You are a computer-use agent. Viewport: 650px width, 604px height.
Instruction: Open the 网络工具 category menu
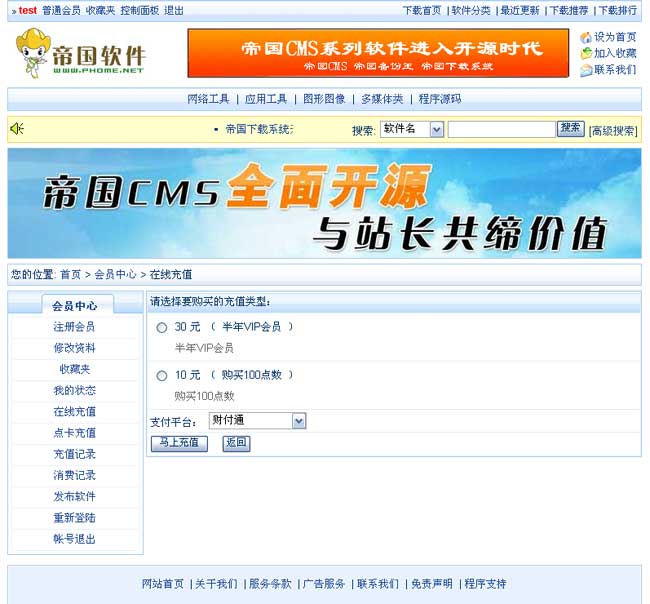pyautogui.click(x=208, y=99)
